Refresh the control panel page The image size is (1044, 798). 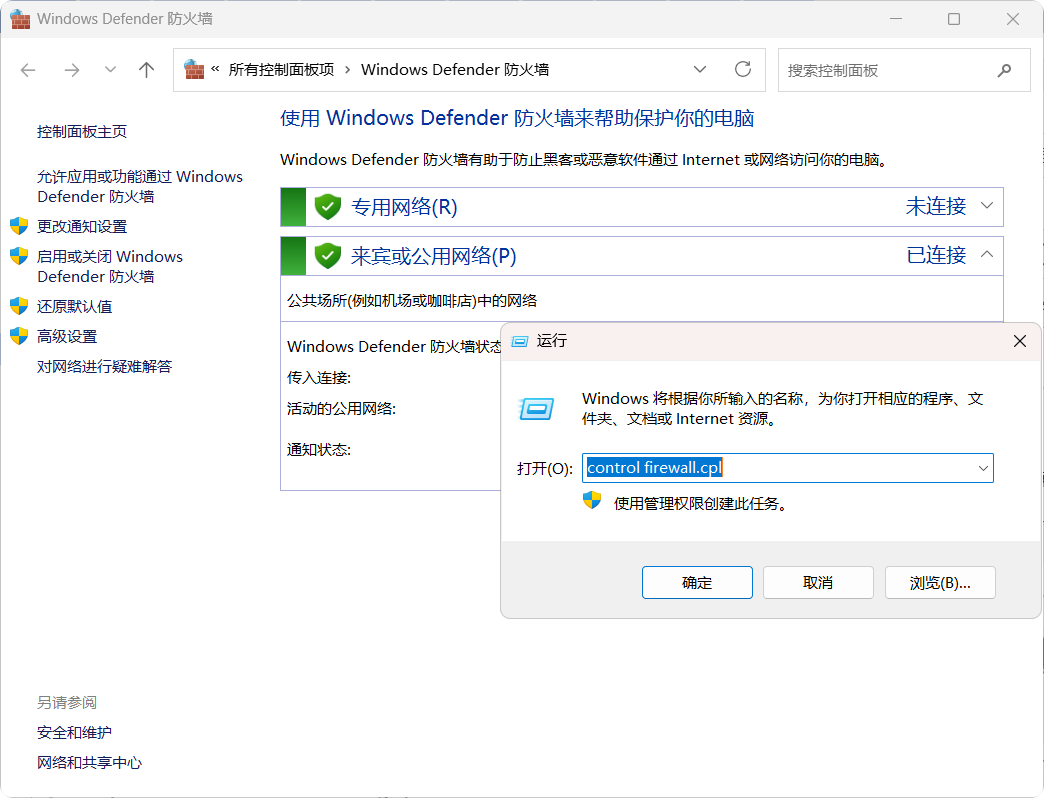743,69
